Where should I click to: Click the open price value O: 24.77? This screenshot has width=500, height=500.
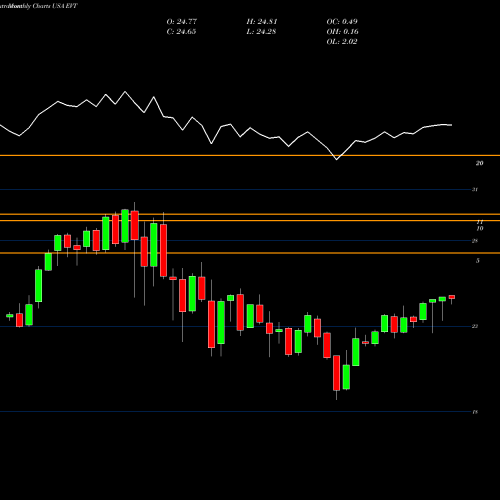point(182,22)
